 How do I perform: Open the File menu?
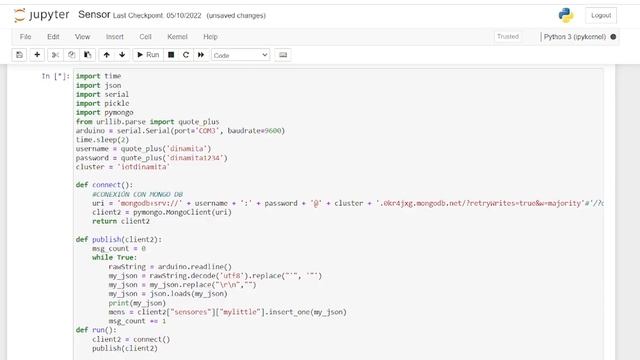(25, 37)
